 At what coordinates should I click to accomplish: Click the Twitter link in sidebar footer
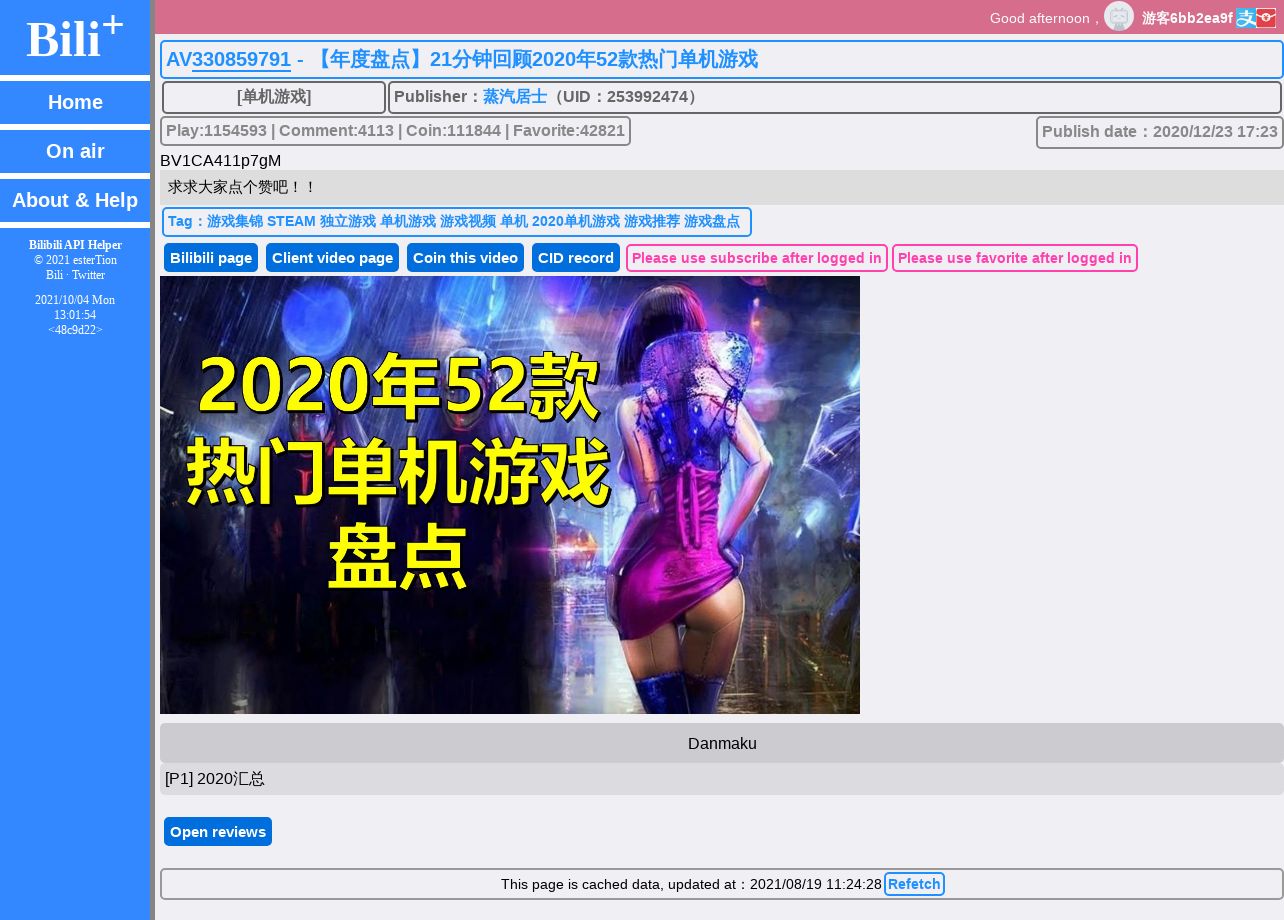pyautogui.click(x=88, y=275)
